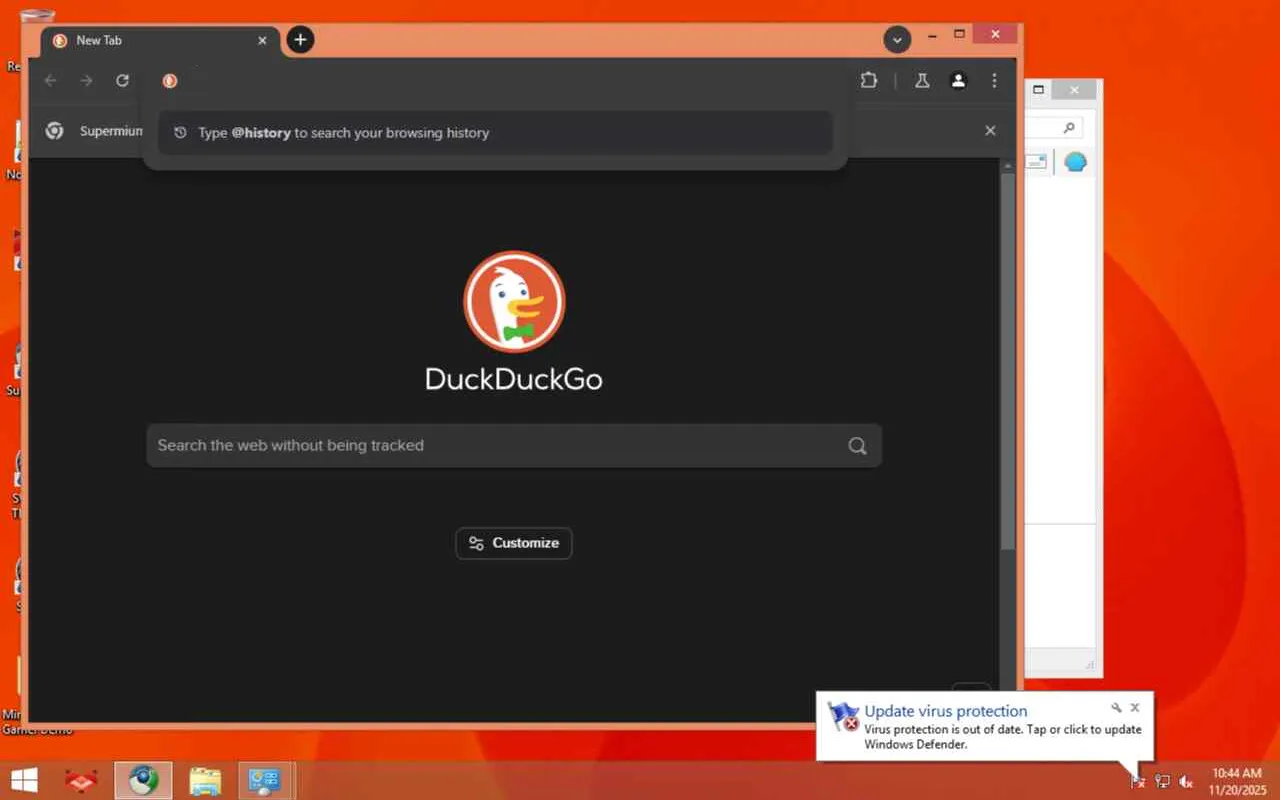Go back to previous page

(51, 81)
